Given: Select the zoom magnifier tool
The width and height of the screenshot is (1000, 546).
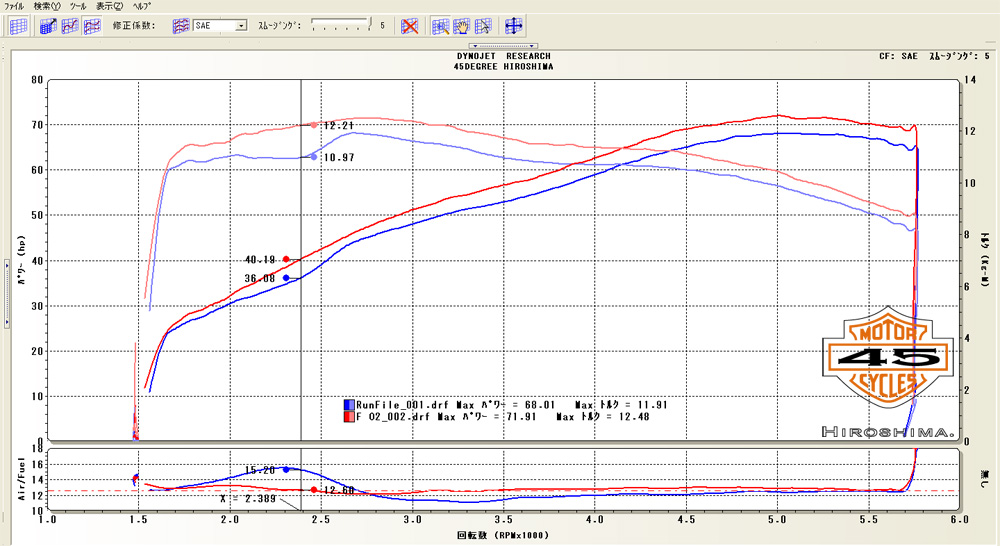Looking at the screenshot, I should [441, 26].
